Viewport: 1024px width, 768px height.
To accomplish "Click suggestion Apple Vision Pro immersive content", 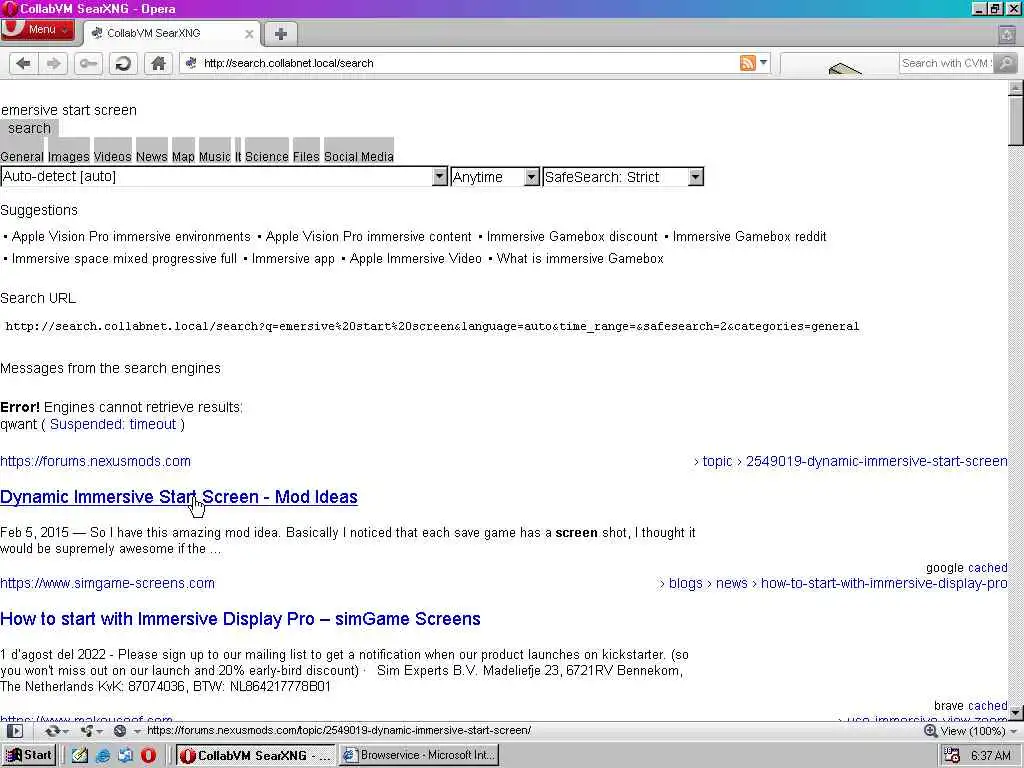I will [368, 236].
